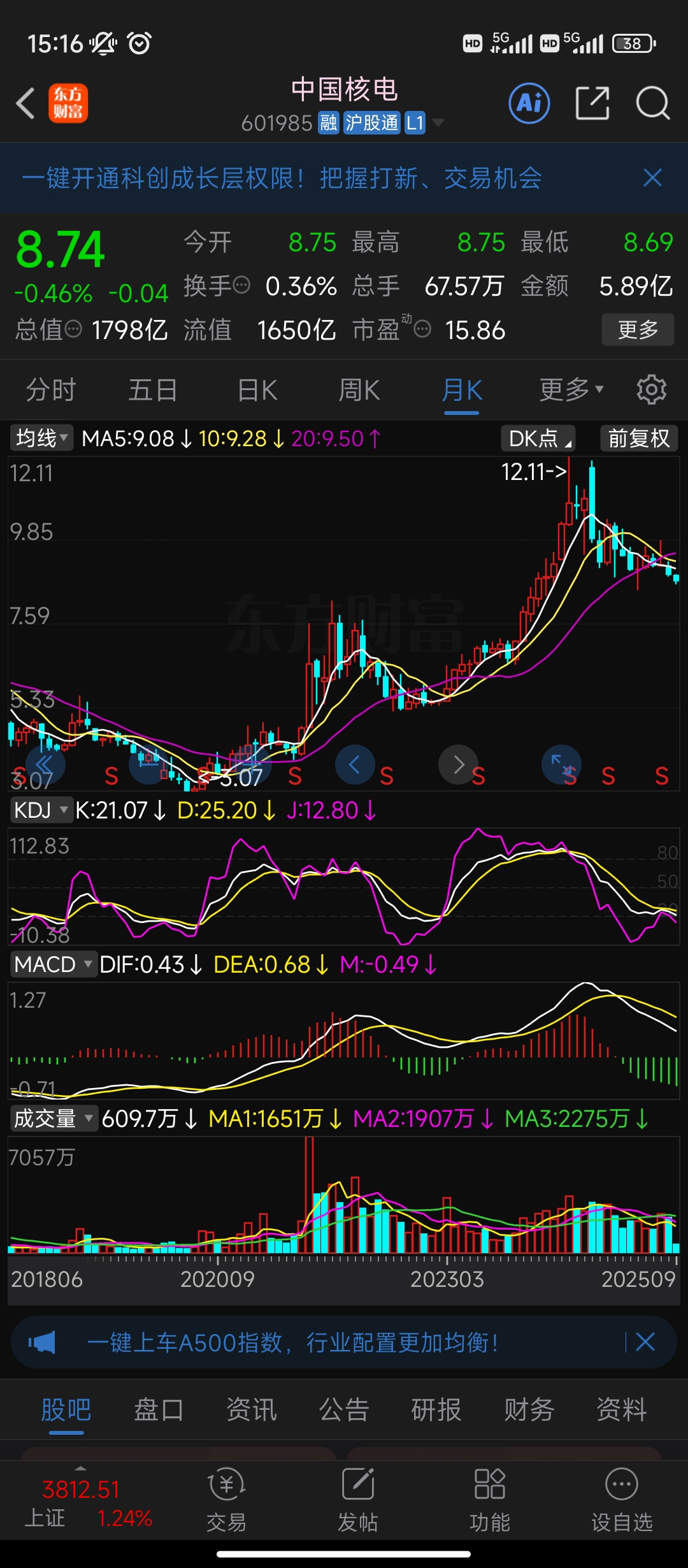Open the 东方财富 app logo
Viewport: 688px width, 1568px height.
pyautogui.click(x=68, y=103)
